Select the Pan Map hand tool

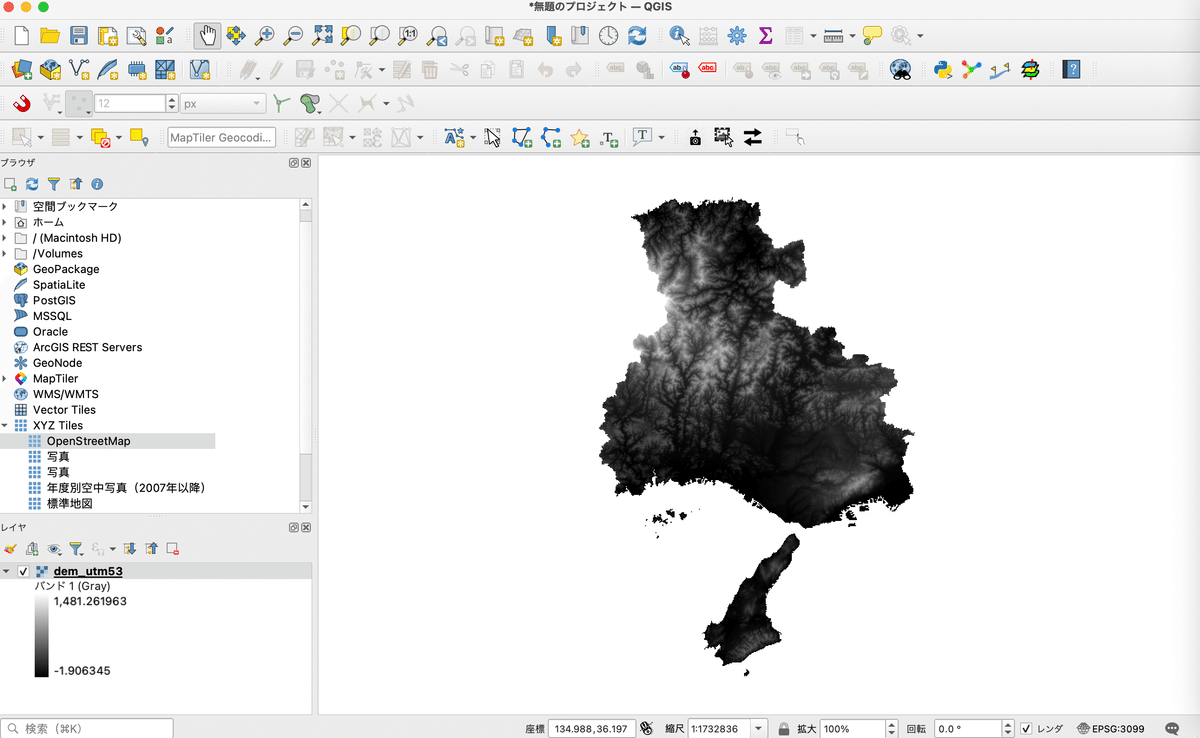click(x=207, y=35)
